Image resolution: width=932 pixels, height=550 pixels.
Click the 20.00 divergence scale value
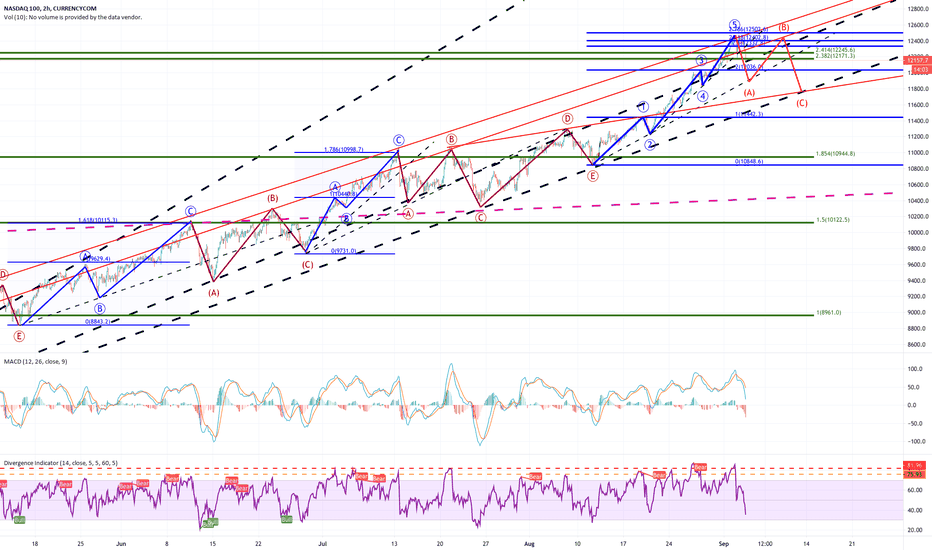tap(915, 530)
